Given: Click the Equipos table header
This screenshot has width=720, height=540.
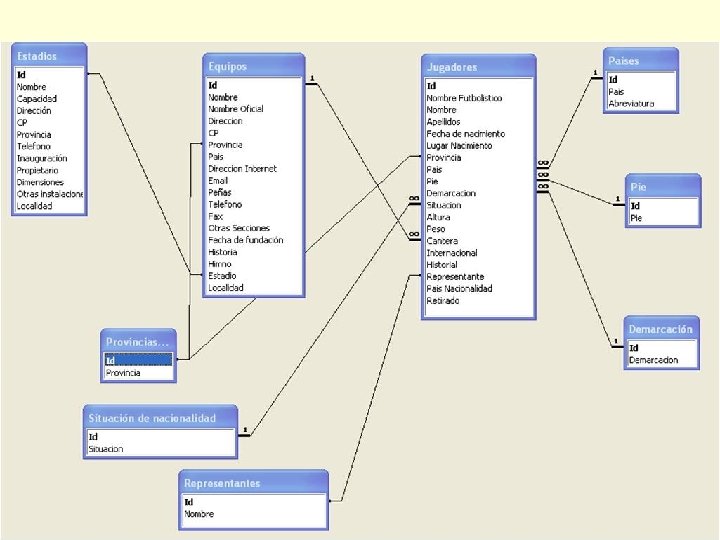Looking at the screenshot, I should [x=253, y=66].
